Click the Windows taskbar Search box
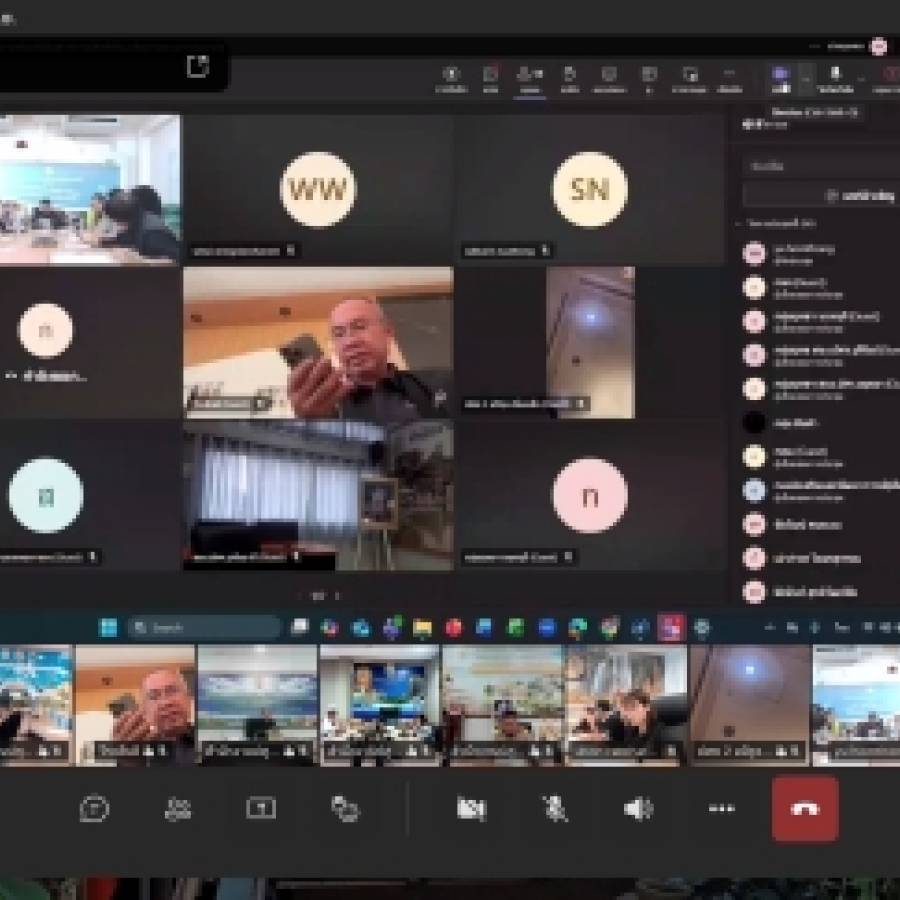 coord(204,627)
